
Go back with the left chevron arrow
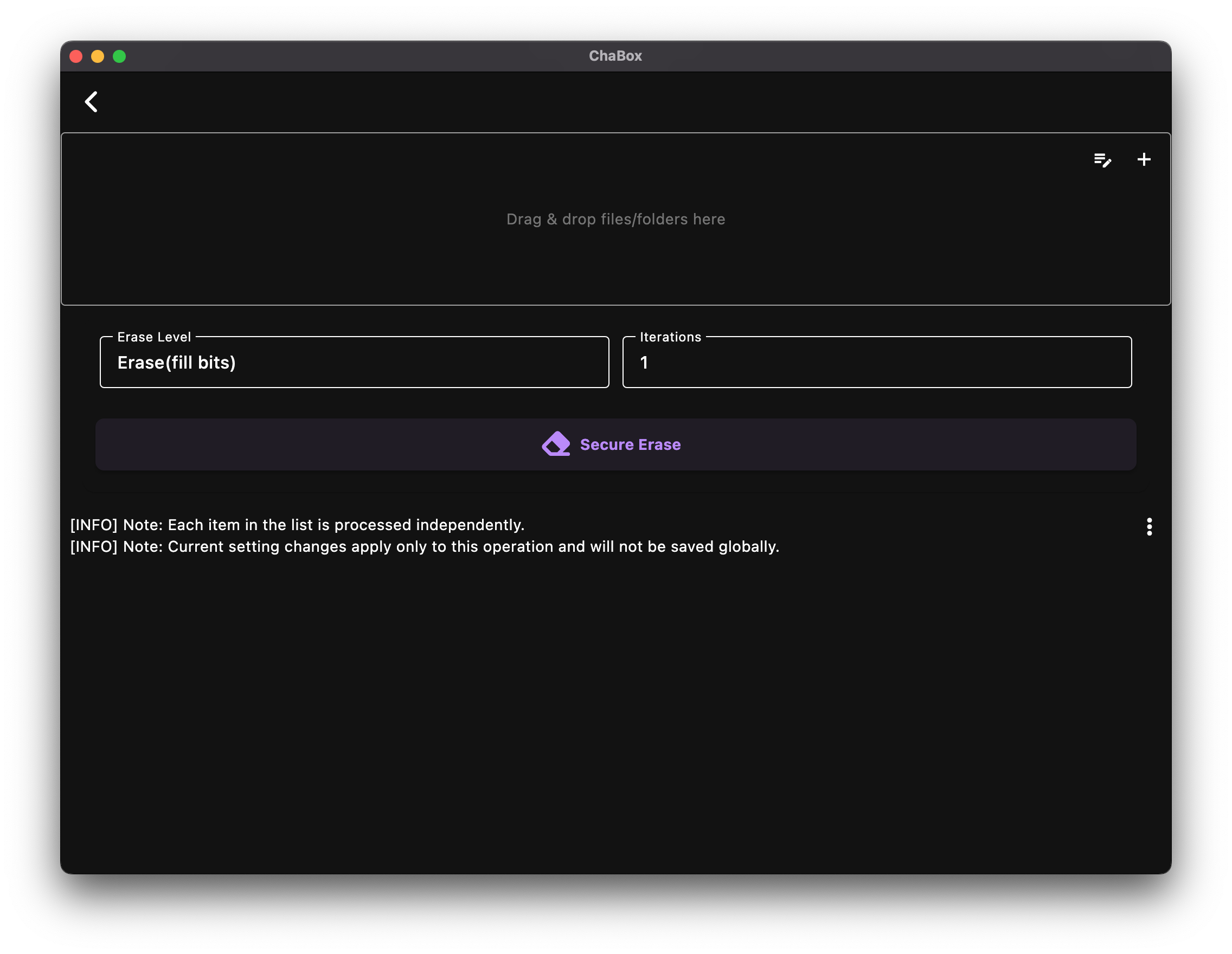click(92, 102)
